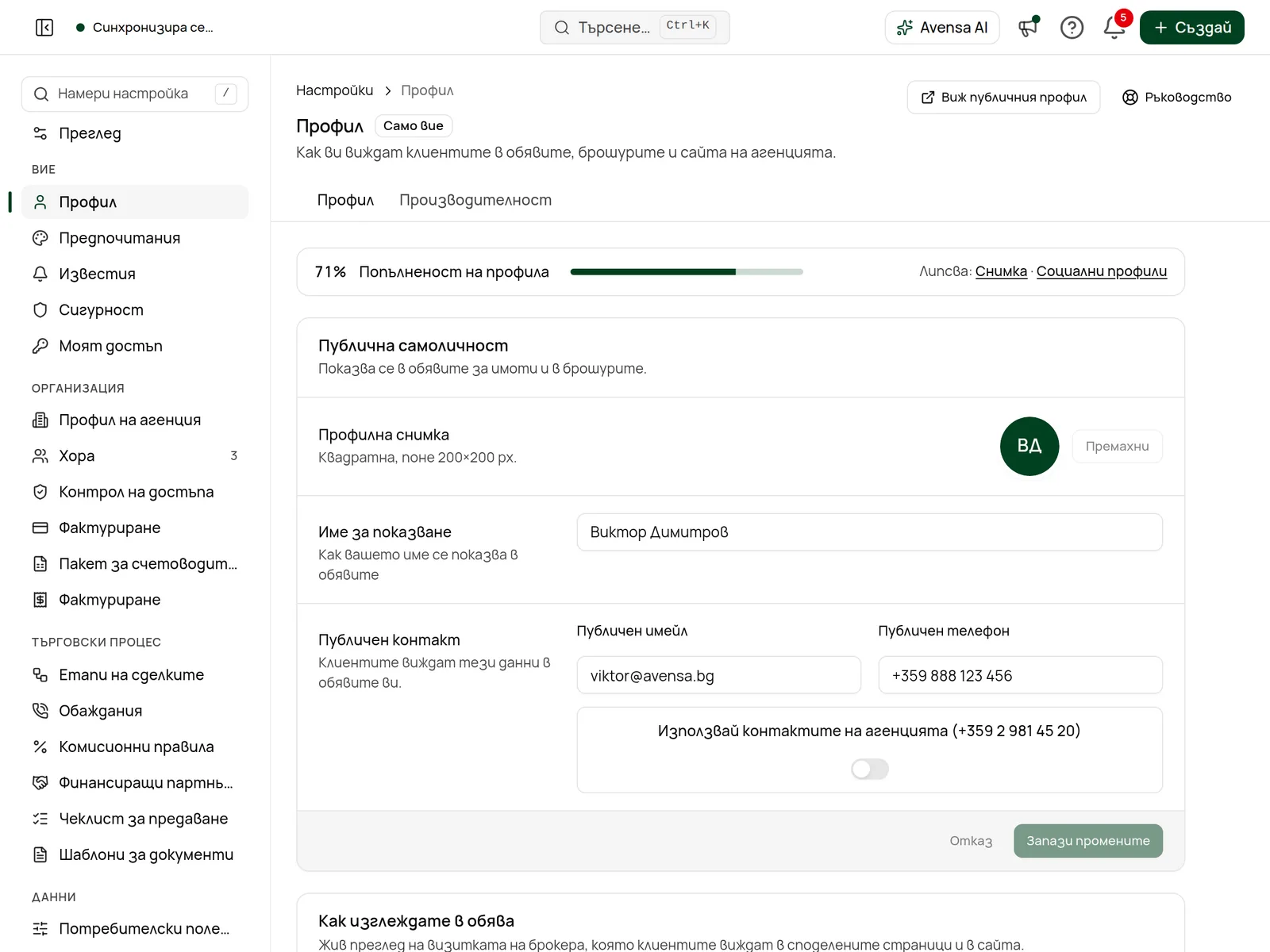Viewport: 1270px width, 952px height.
Task: Open Преглед in the sidebar
Action: 135,133
